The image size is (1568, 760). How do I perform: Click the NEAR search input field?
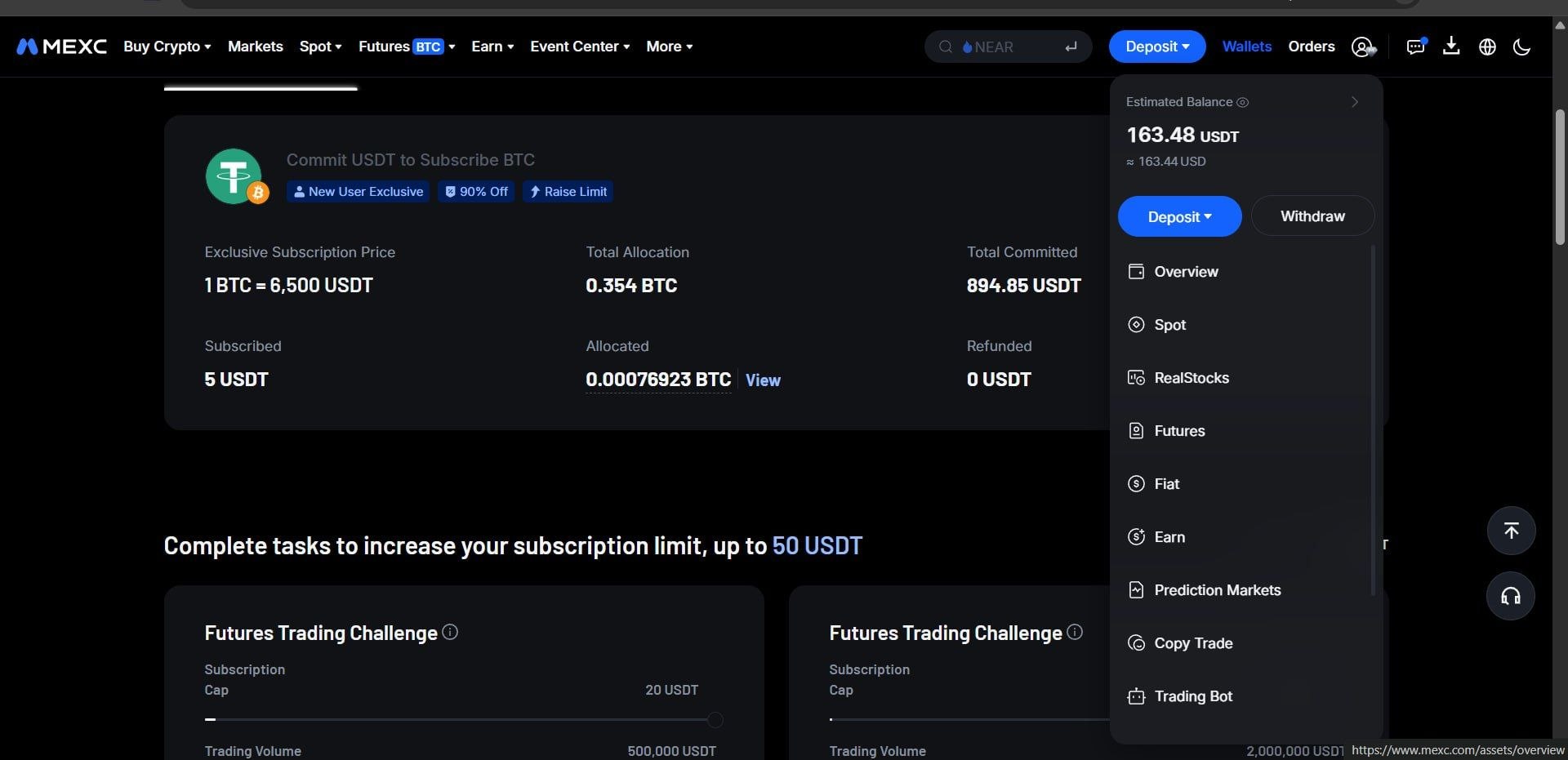tap(1008, 47)
